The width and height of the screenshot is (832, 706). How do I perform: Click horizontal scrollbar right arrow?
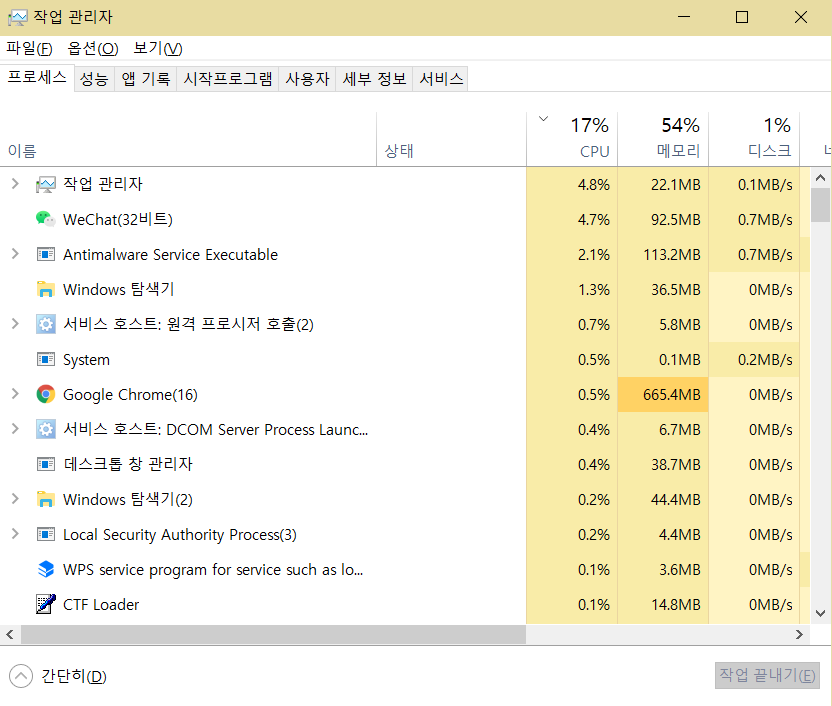point(799,634)
